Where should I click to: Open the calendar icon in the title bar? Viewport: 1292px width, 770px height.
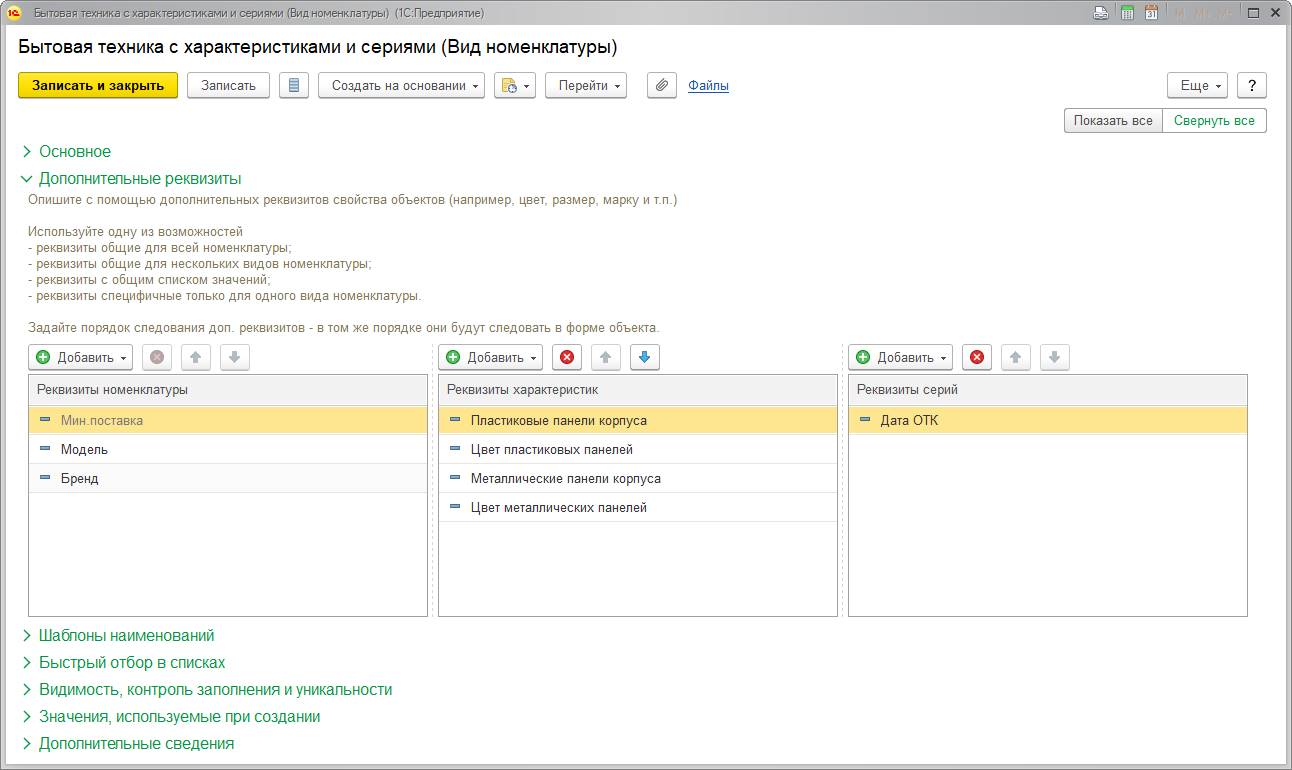pyautogui.click(x=1152, y=13)
